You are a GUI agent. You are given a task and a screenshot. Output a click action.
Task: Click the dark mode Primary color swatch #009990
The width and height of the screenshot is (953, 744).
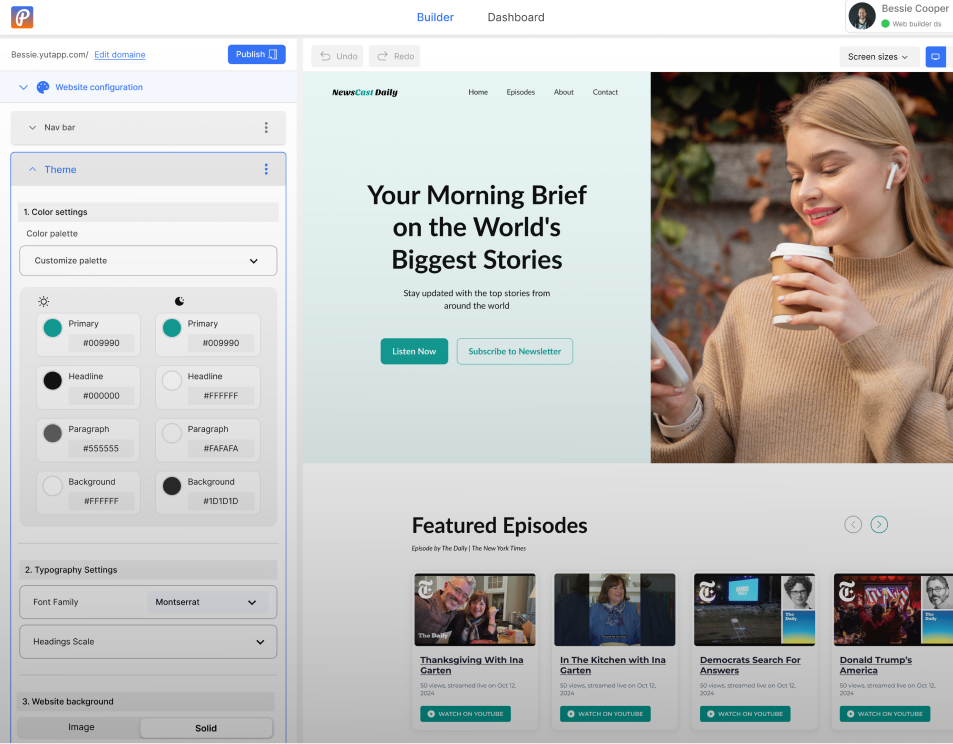pyautogui.click(x=171, y=329)
